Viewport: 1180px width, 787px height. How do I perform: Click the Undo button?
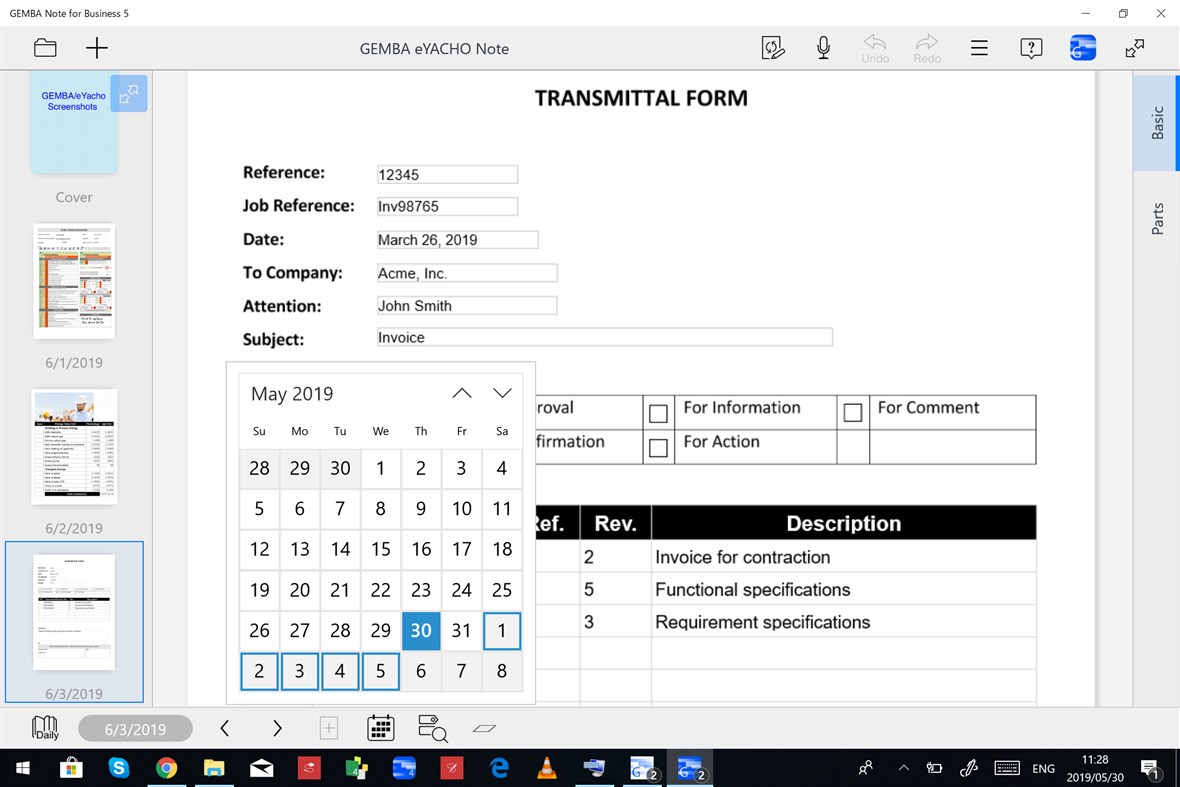874,47
